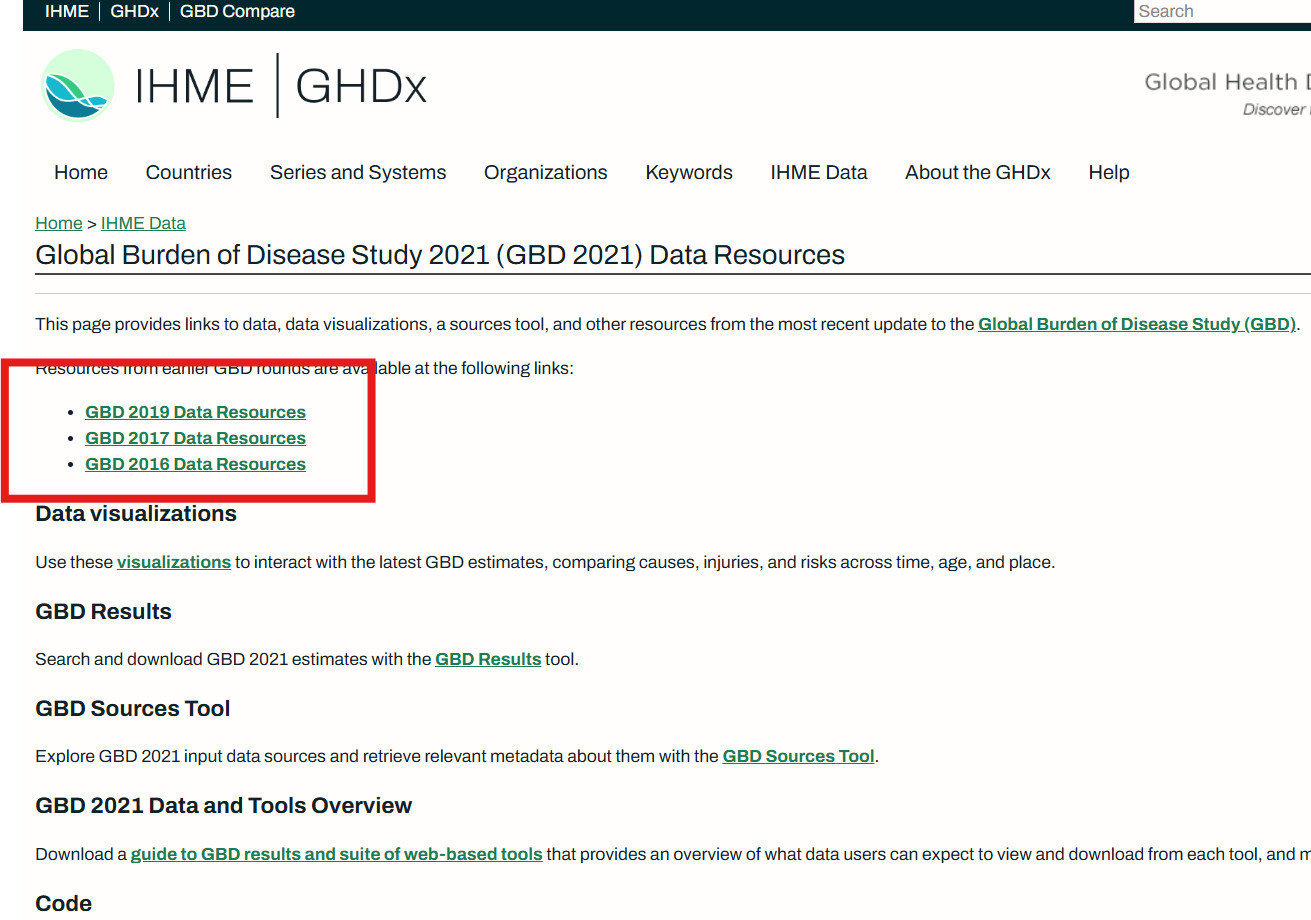Click the Data visualizations heading
This screenshot has width=1311, height=920.
click(x=136, y=514)
